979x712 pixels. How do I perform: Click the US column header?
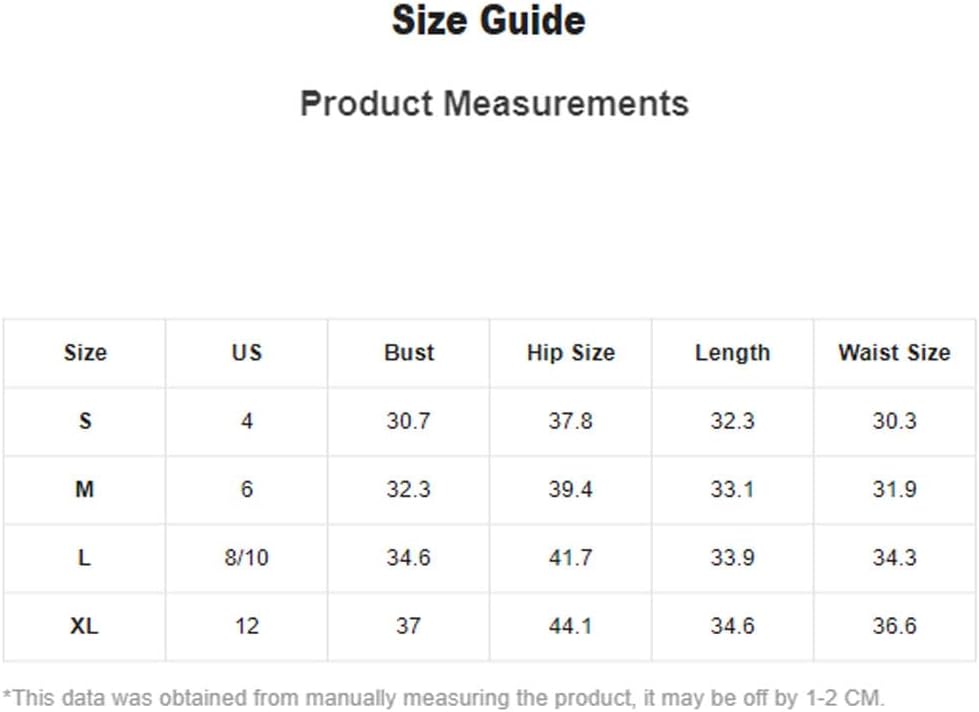coord(247,353)
